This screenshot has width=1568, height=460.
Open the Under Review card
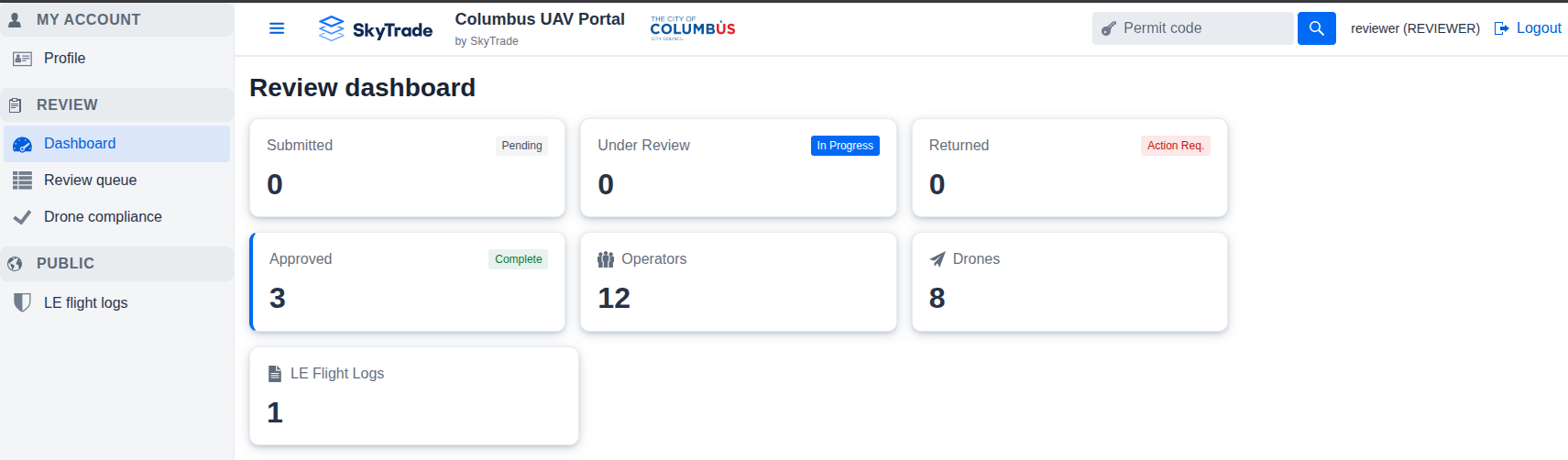(739, 168)
